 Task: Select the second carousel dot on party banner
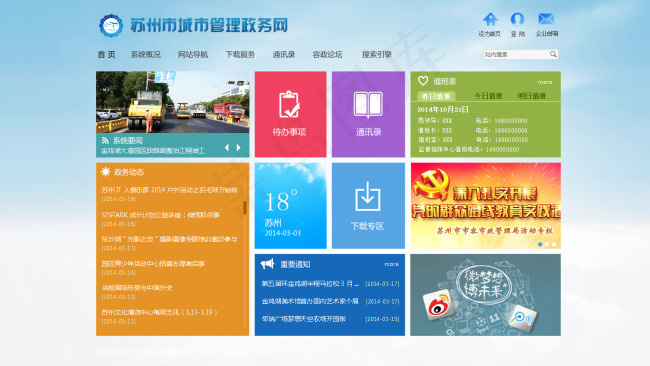pos(547,244)
